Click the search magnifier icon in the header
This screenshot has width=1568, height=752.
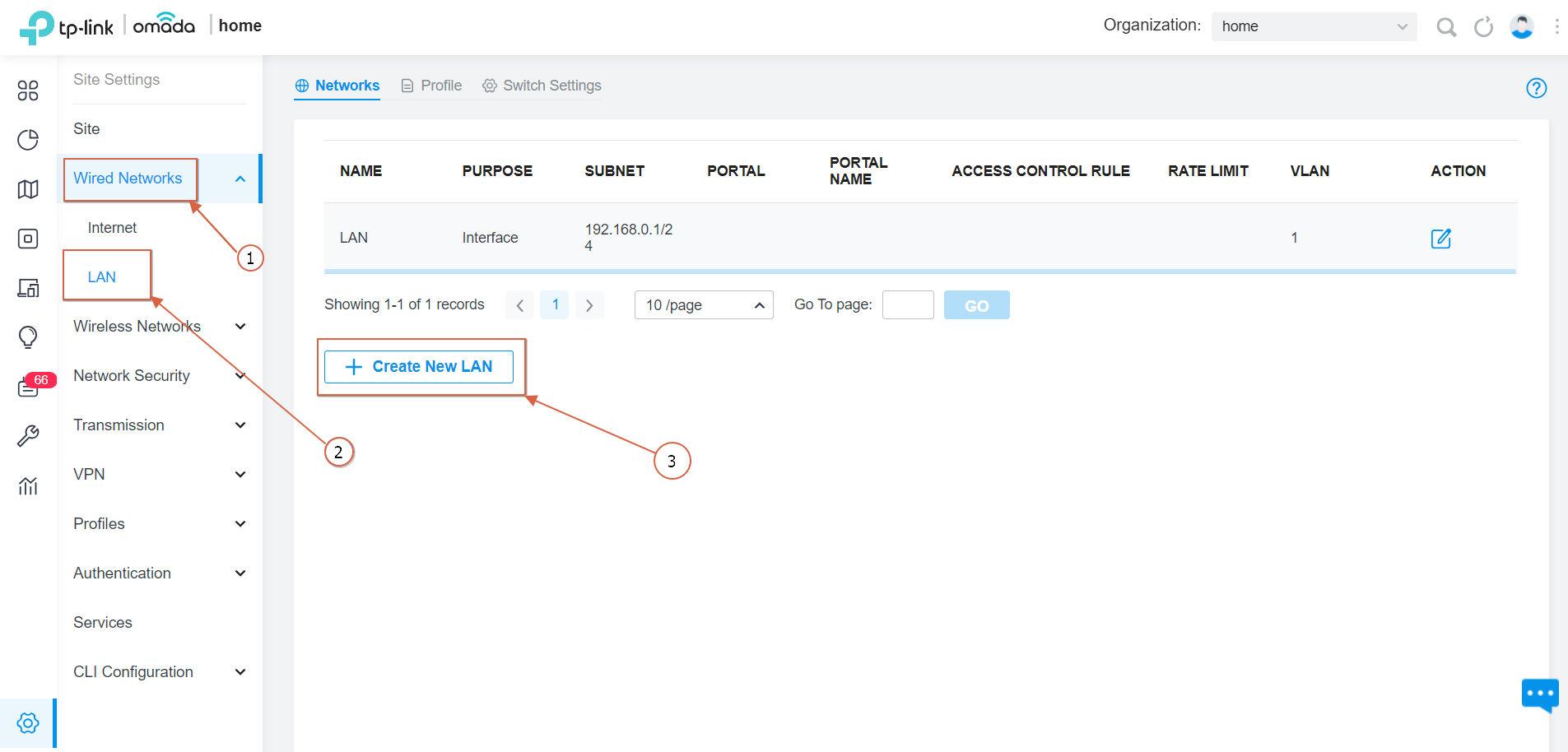point(1446,27)
